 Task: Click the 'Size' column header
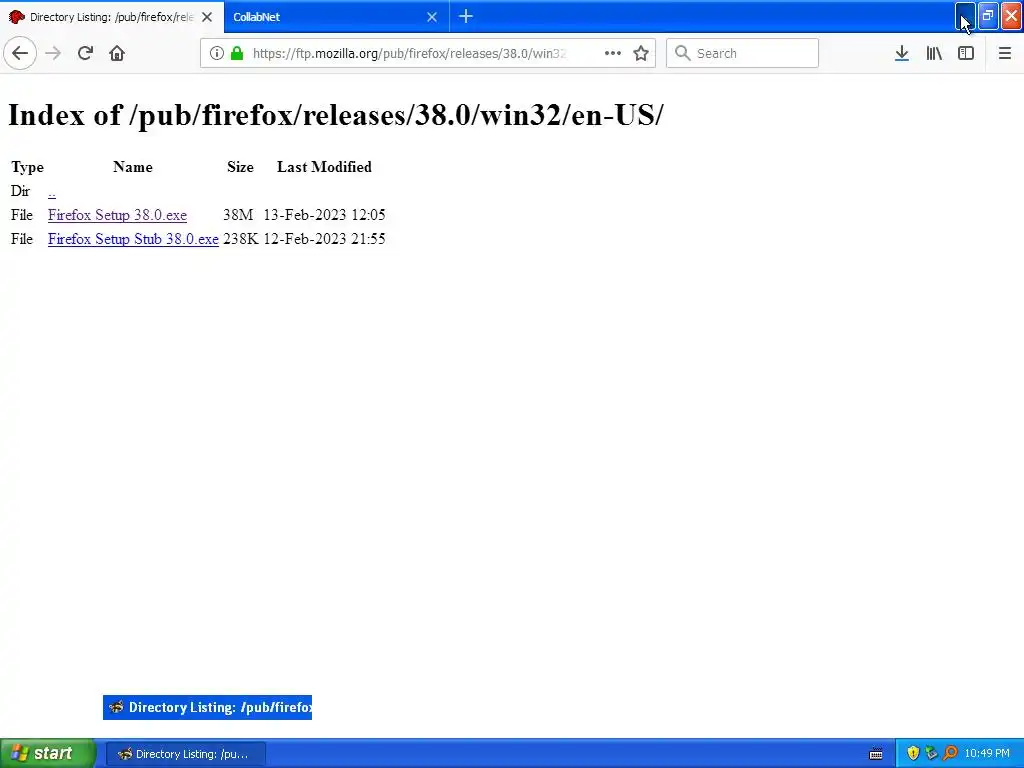coord(240,167)
